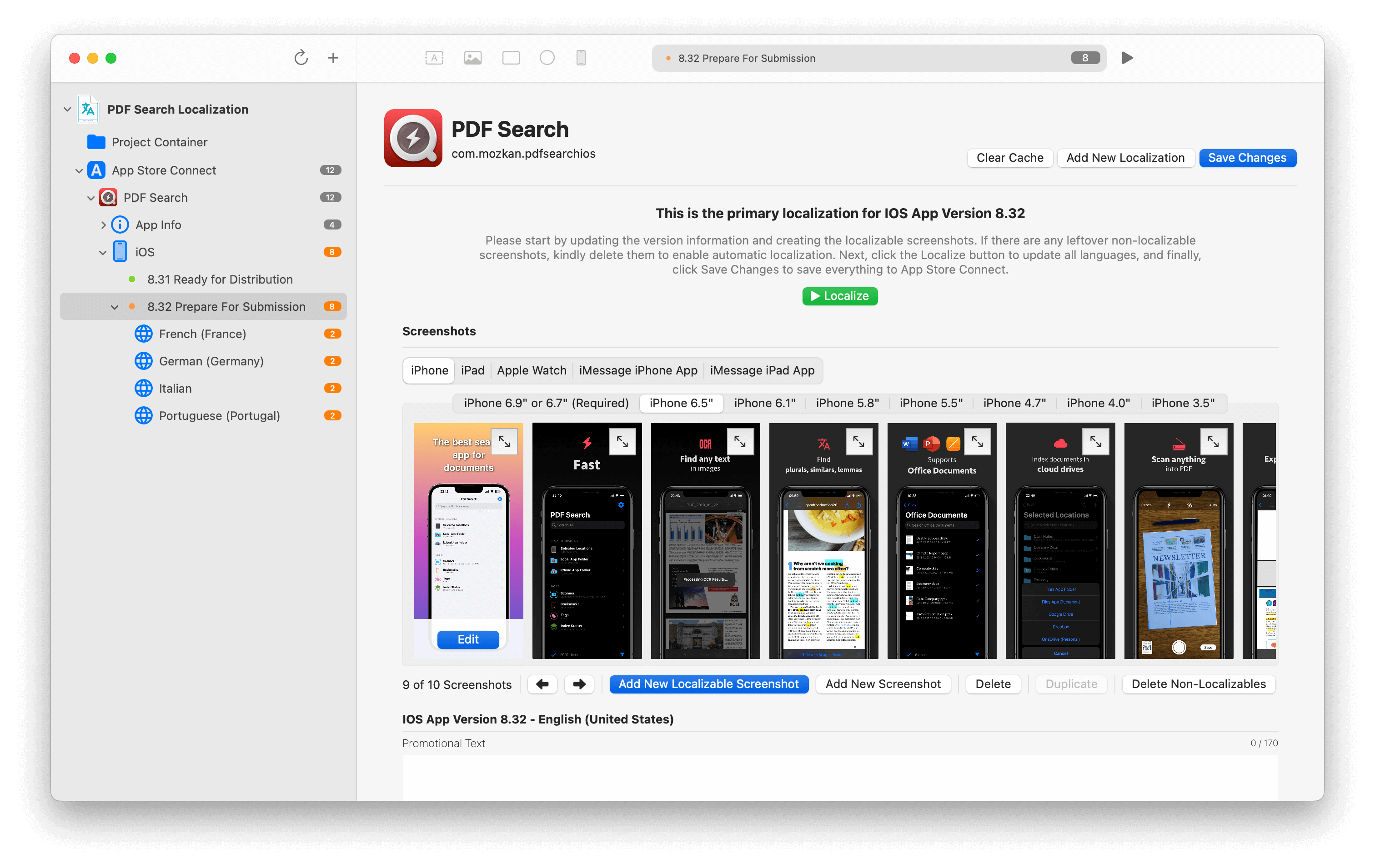Click Delete Non-Localizables button
The height and width of the screenshot is (868, 1375).
(x=1199, y=684)
